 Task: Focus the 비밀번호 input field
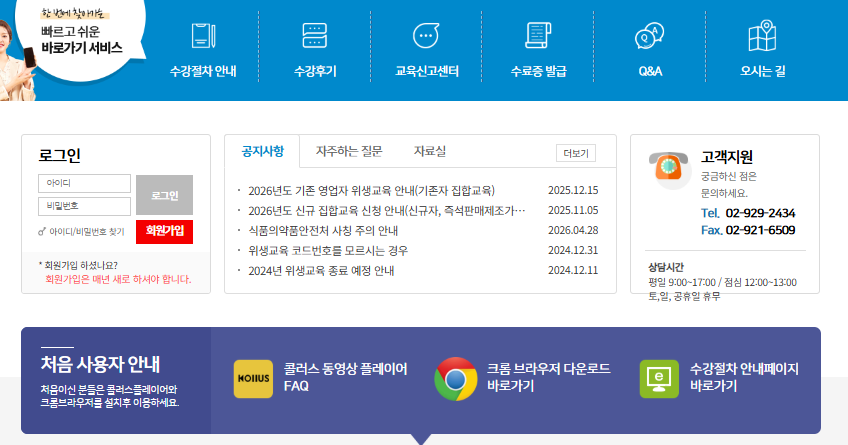(84, 206)
